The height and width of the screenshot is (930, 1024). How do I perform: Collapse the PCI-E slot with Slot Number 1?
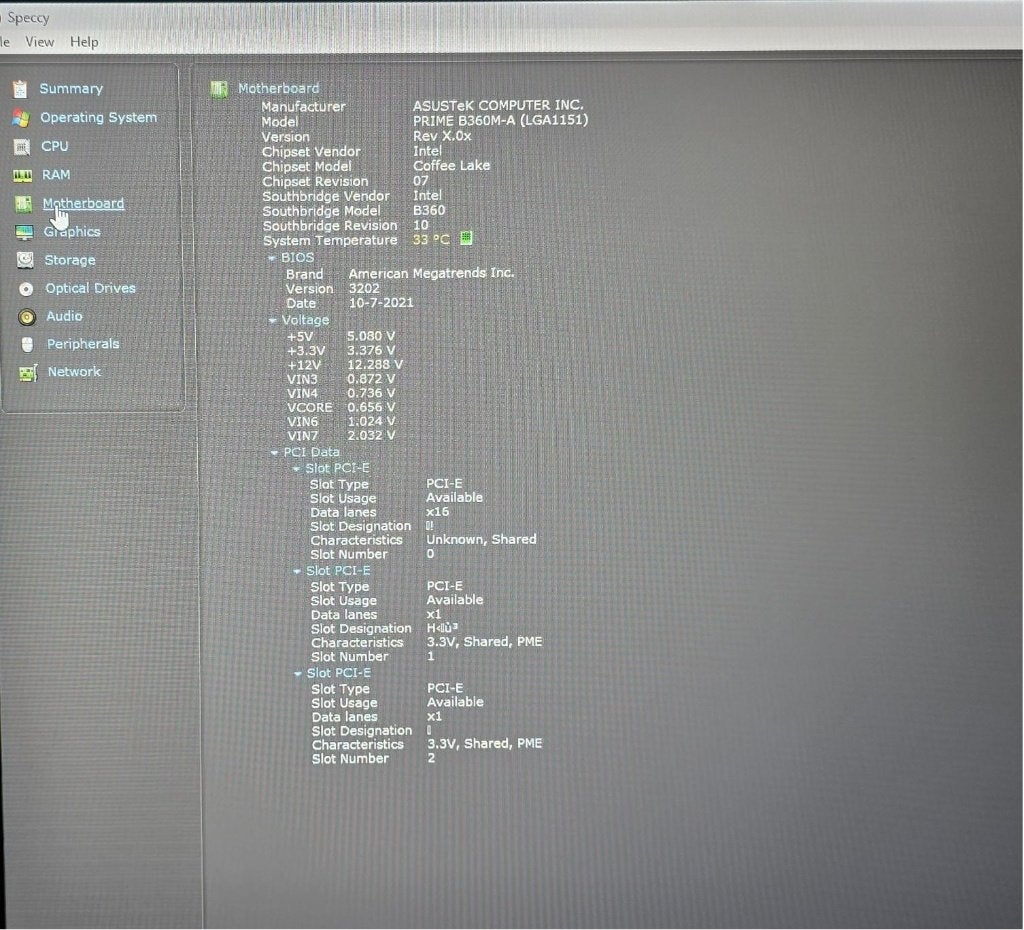296,571
